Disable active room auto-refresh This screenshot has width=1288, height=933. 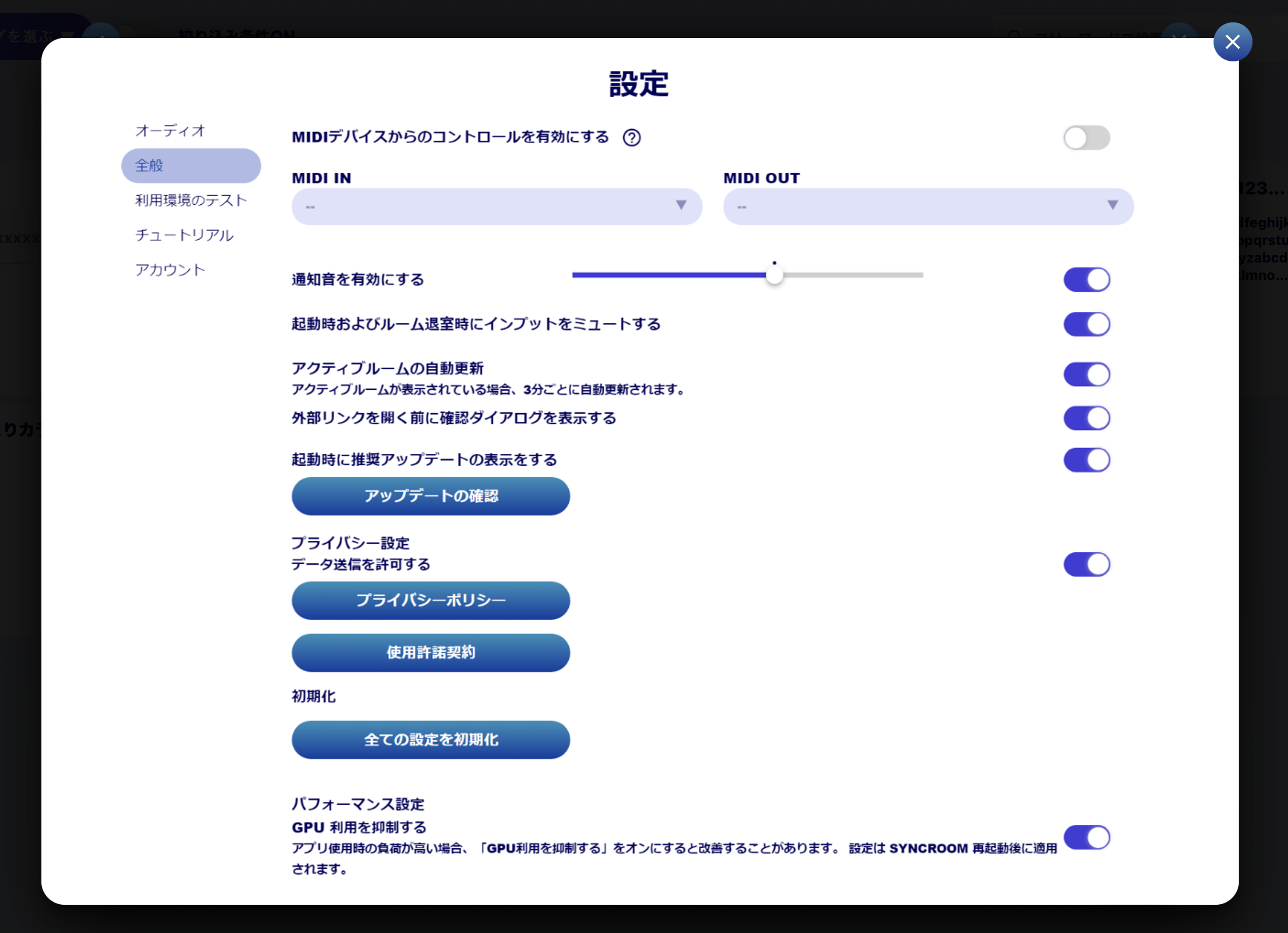(1086, 374)
